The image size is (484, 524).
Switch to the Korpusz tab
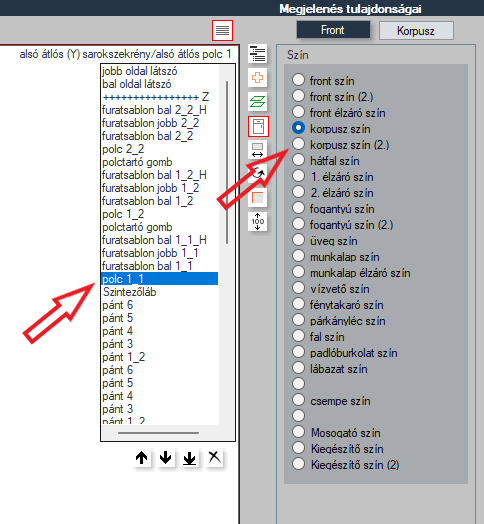coord(416,31)
